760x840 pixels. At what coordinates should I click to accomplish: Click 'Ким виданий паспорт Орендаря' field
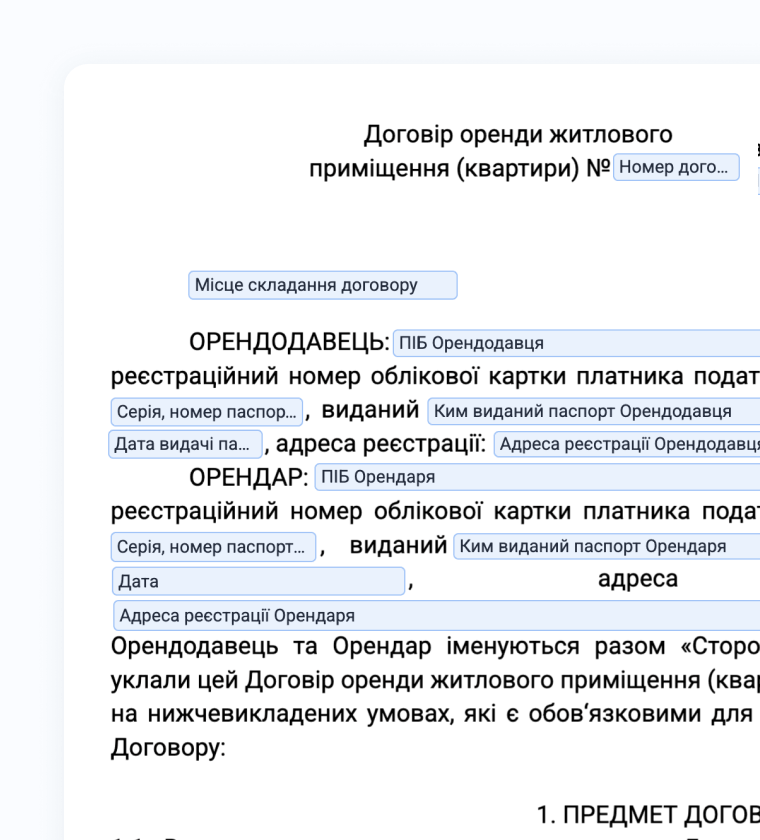(606, 546)
